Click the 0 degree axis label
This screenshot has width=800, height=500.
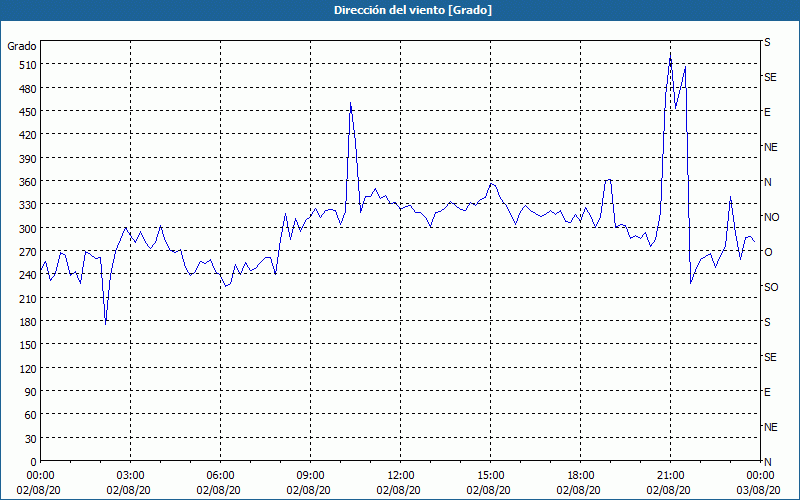point(34,462)
